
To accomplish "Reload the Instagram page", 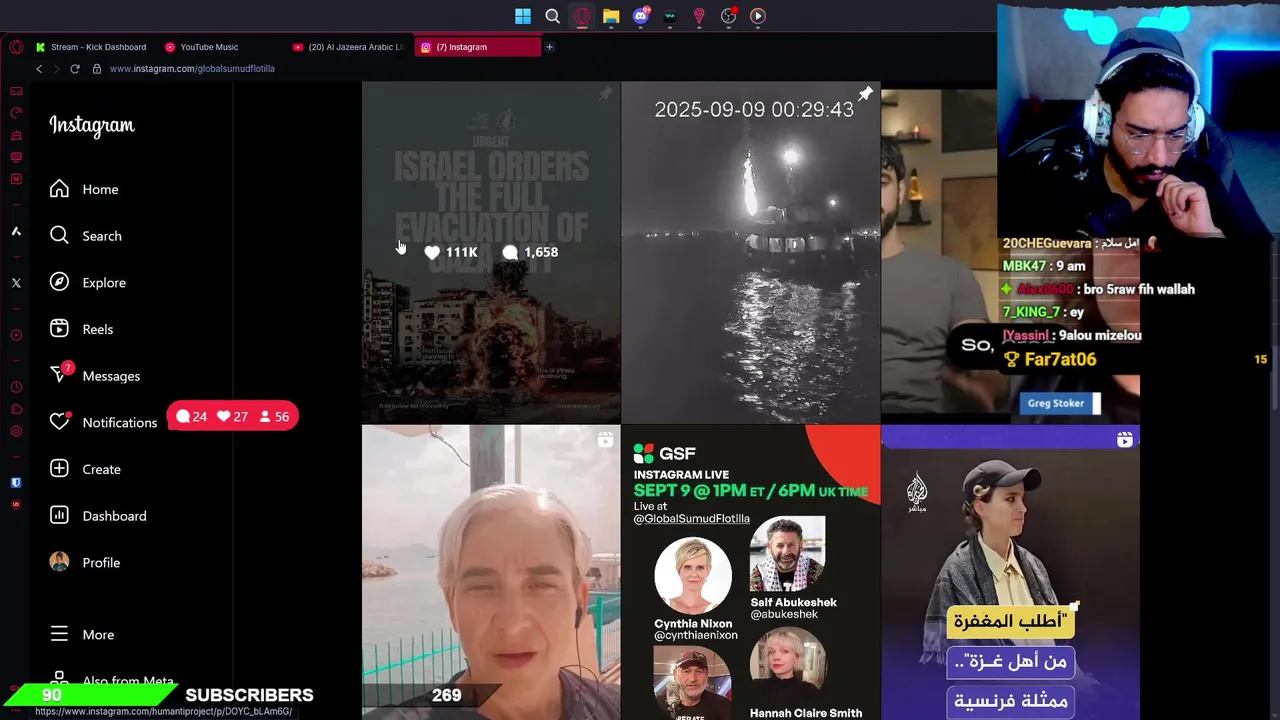I will 74,69.
